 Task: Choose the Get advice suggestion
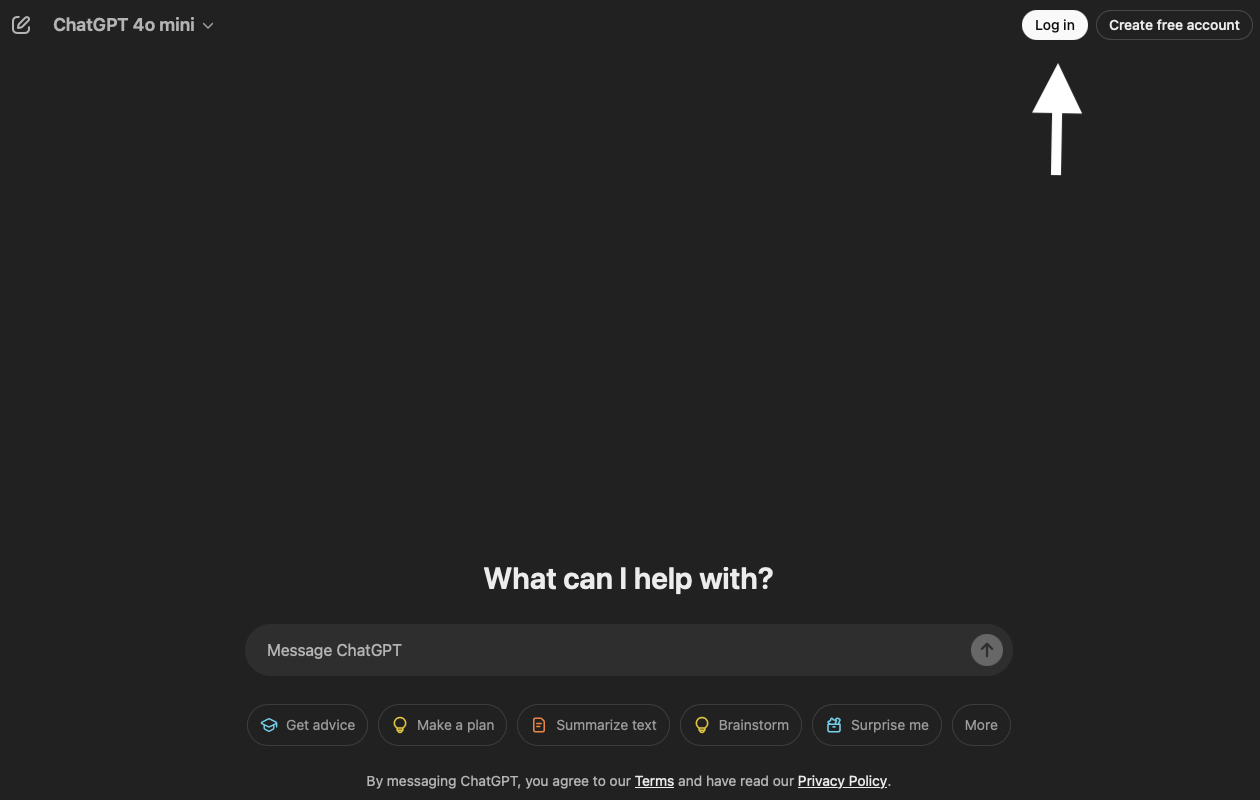pyautogui.click(x=307, y=725)
